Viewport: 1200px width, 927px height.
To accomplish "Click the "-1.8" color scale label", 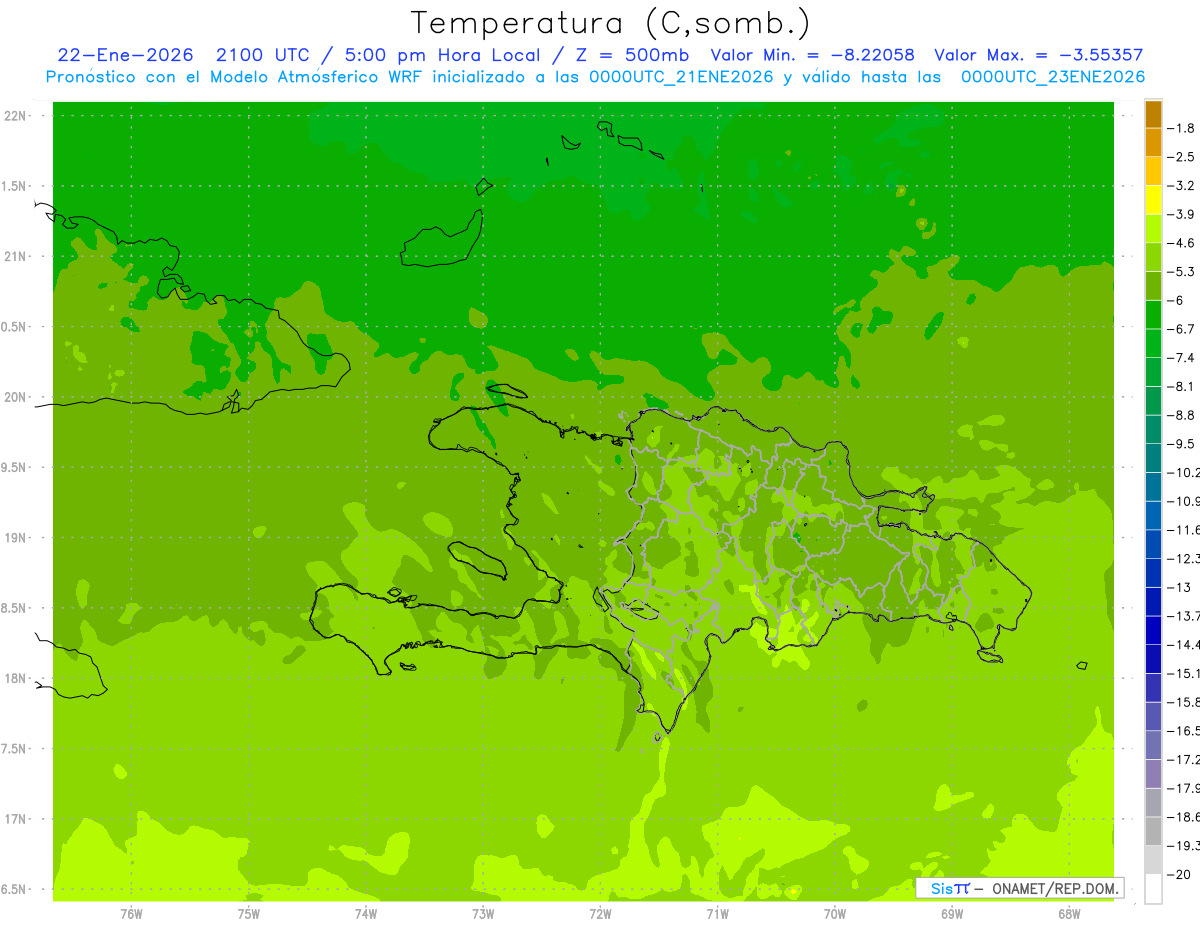I will click(x=1182, y=128).
